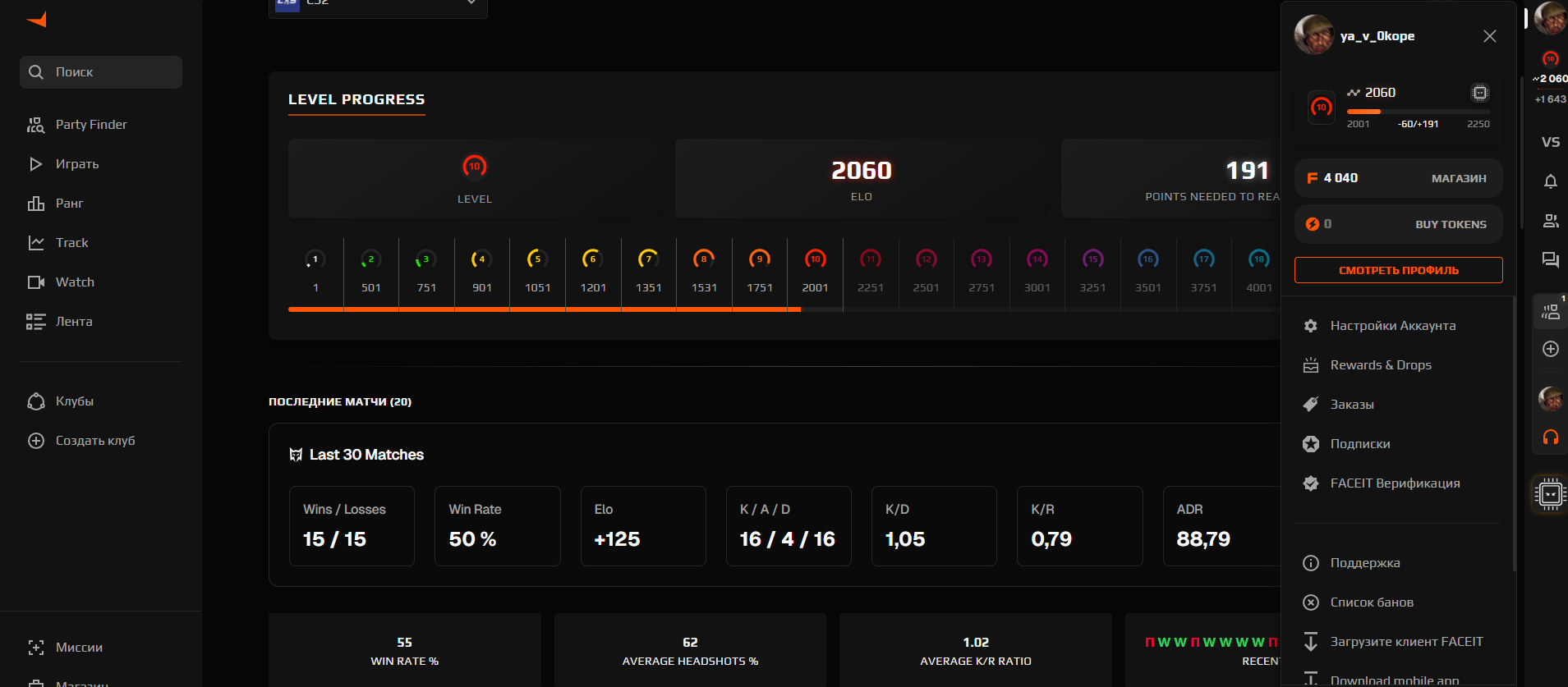Click level 10 marker at 2001

click(816, 259)
